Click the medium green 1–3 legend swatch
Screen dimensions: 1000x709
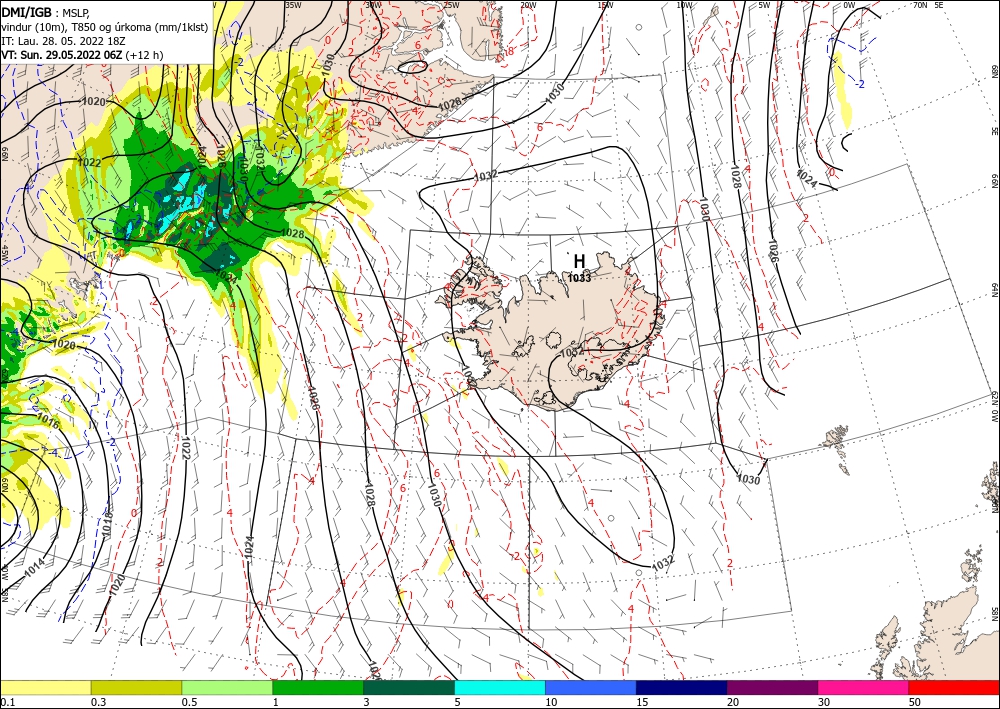pyautogui.click(x=318, y=687)
